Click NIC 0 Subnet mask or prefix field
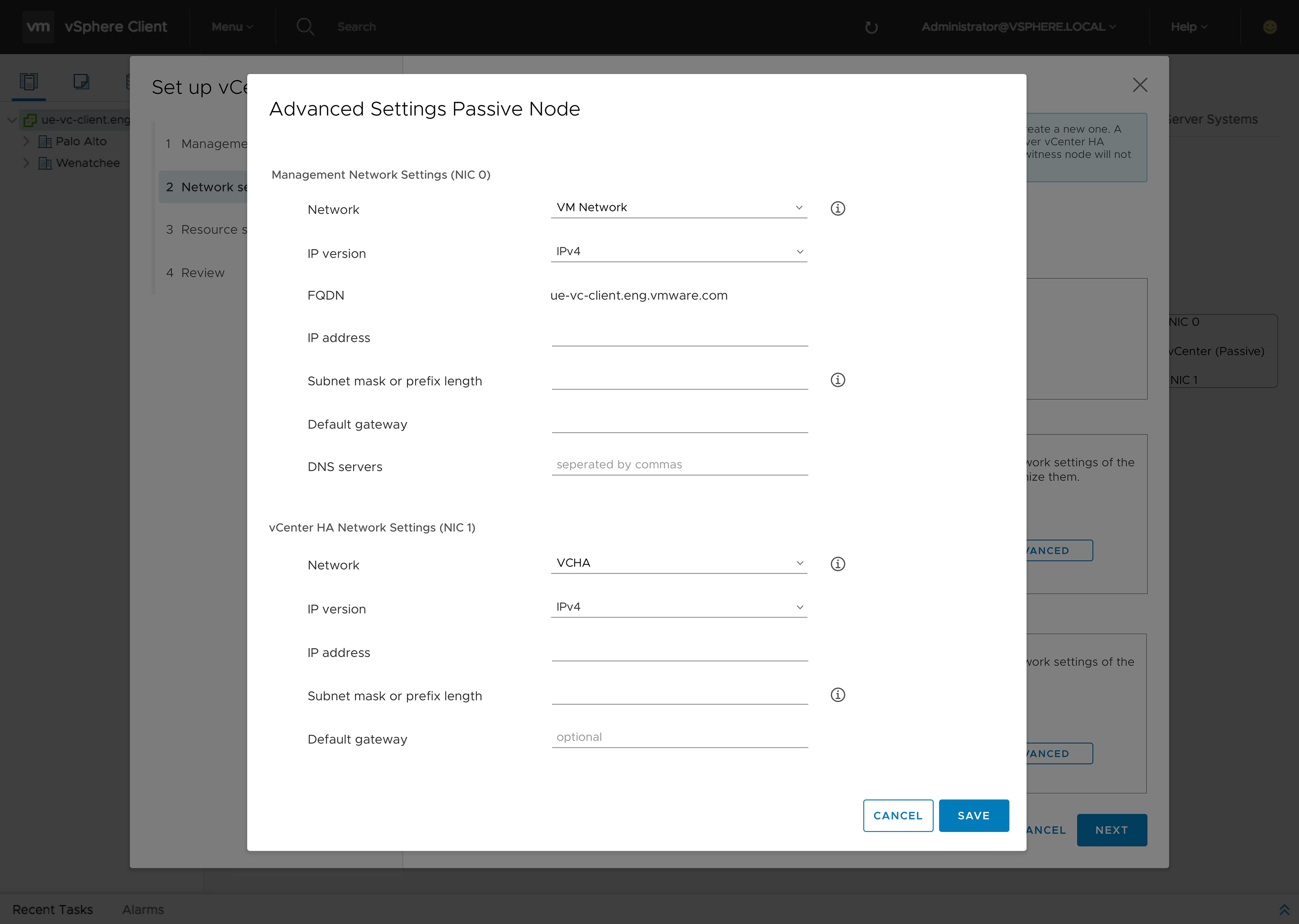 (680, 380)
